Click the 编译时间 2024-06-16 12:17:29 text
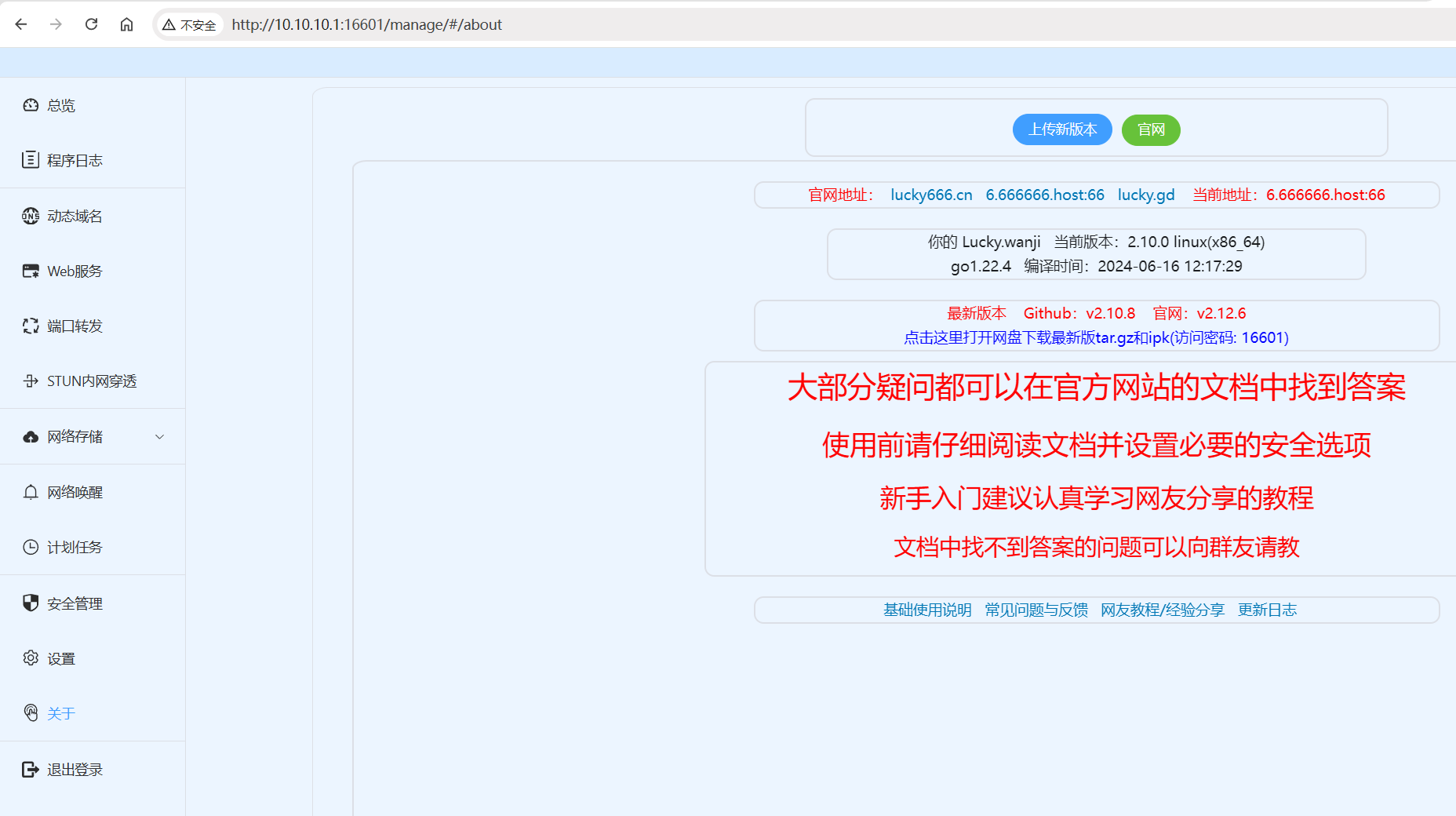Screen dimensions: 1456x816 point(1133,266)
